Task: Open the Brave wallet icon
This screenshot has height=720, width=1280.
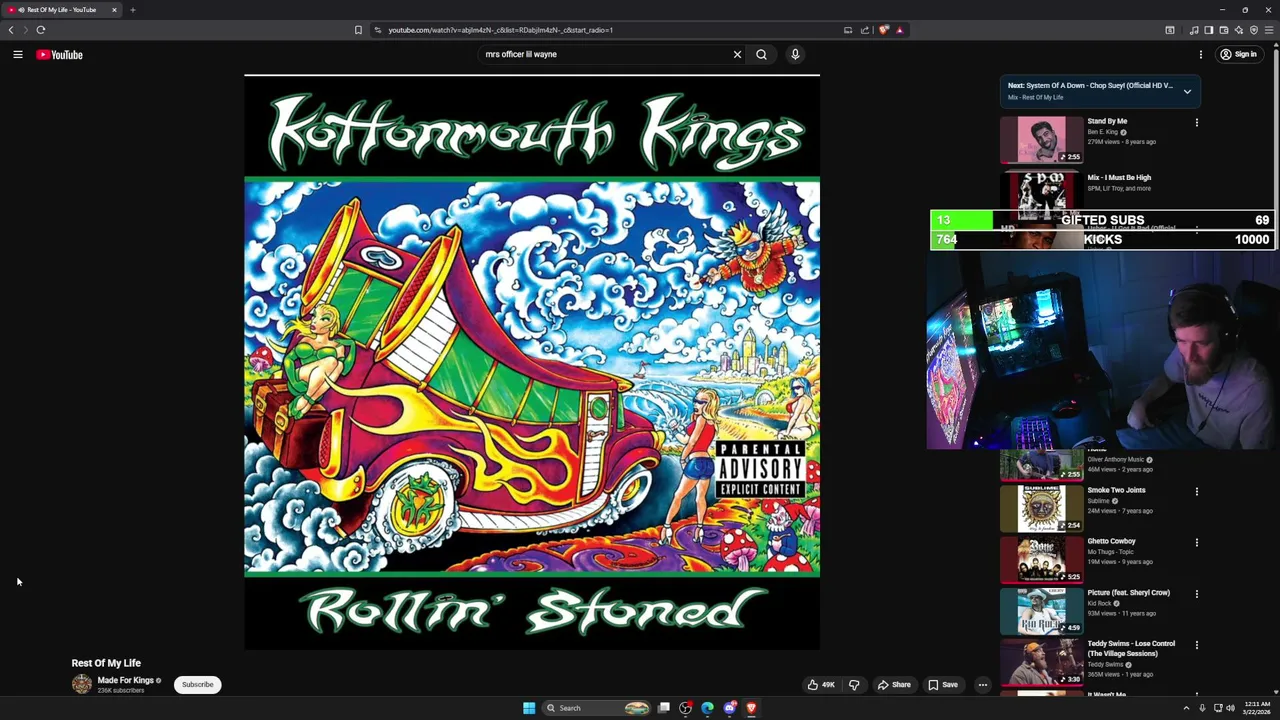Action: coord(1223,30)
